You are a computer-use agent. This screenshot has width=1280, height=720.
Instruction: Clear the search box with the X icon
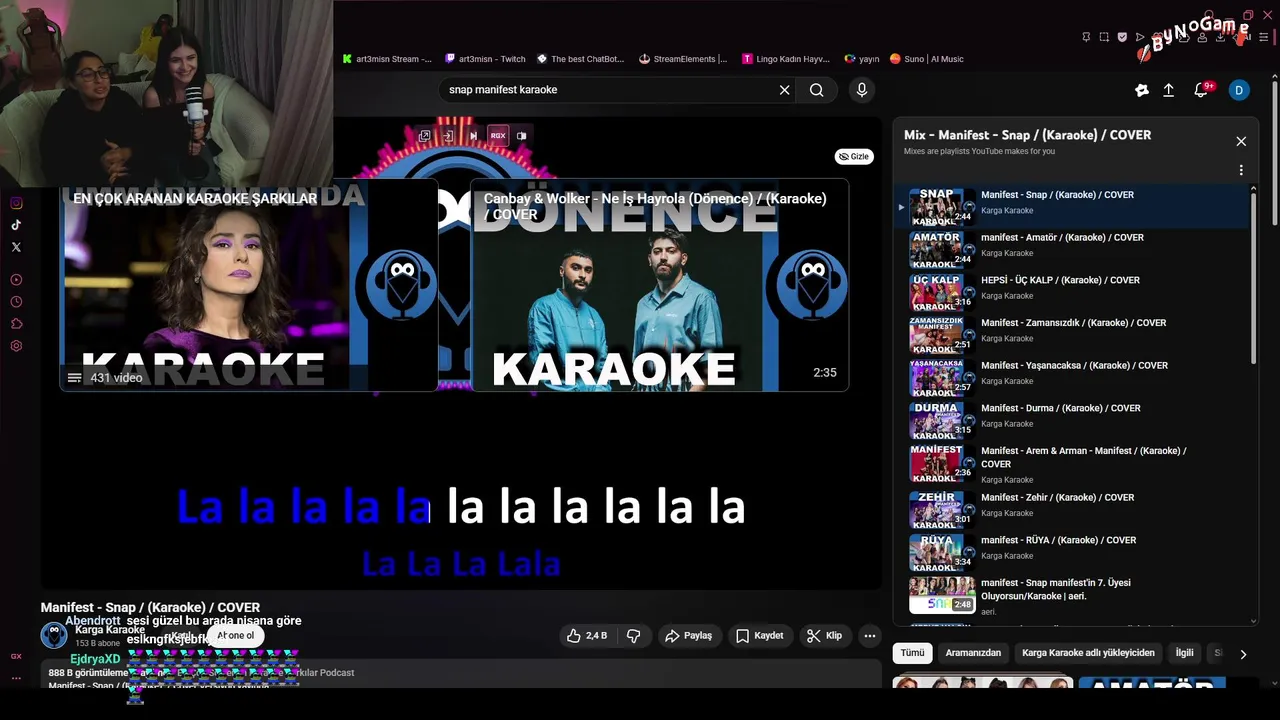pyautogui.click(x=785, y=90)
